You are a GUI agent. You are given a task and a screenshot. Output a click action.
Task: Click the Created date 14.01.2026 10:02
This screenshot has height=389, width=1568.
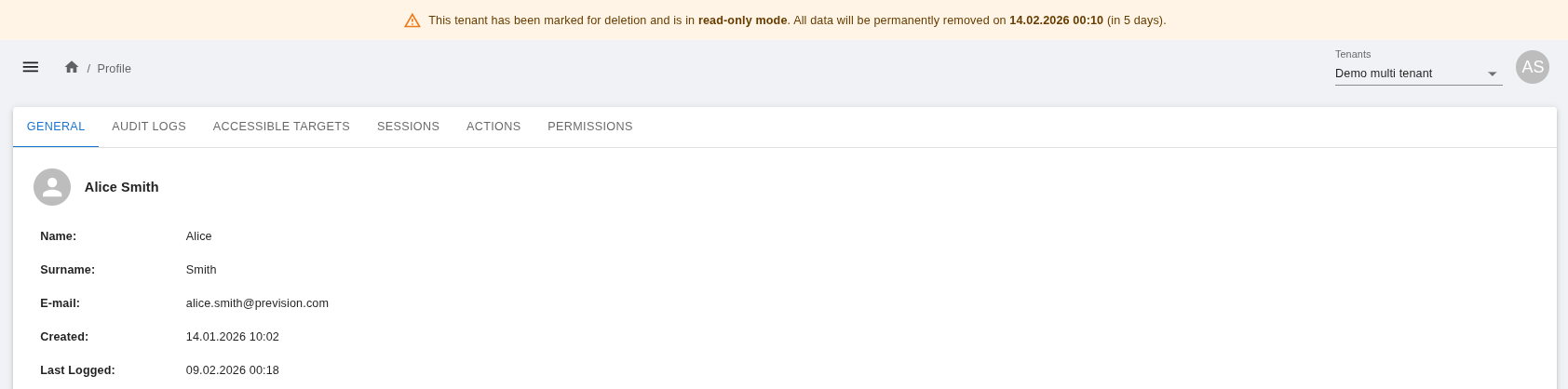232,337
